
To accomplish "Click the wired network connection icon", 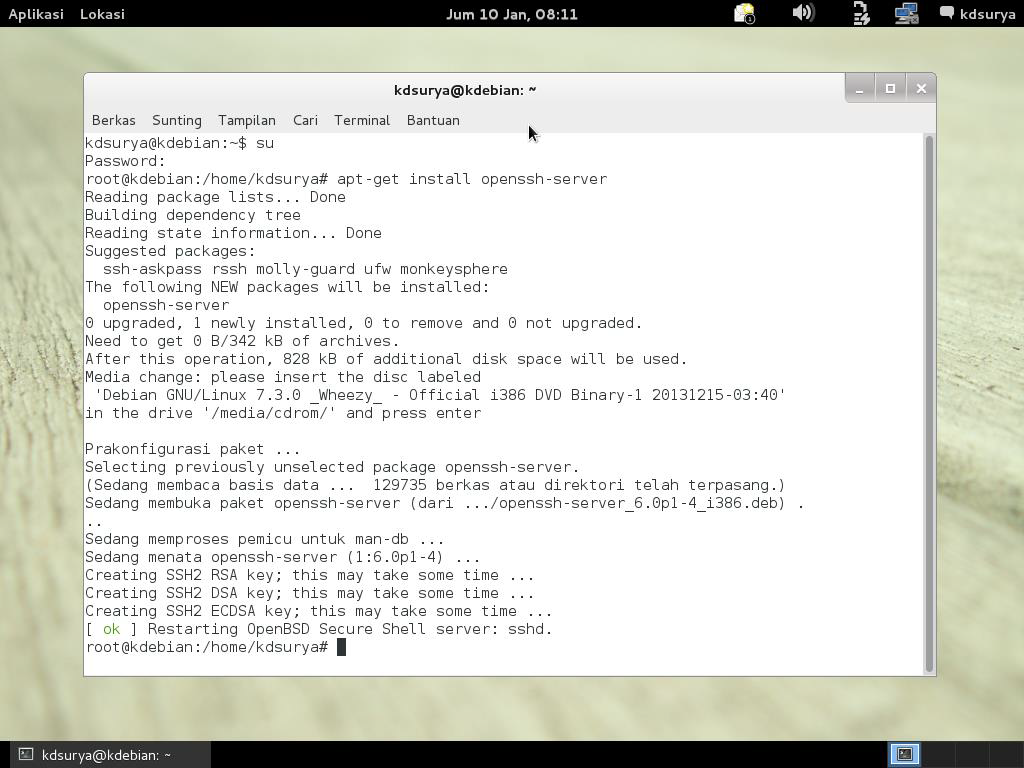I will click(x=906, y=14).
